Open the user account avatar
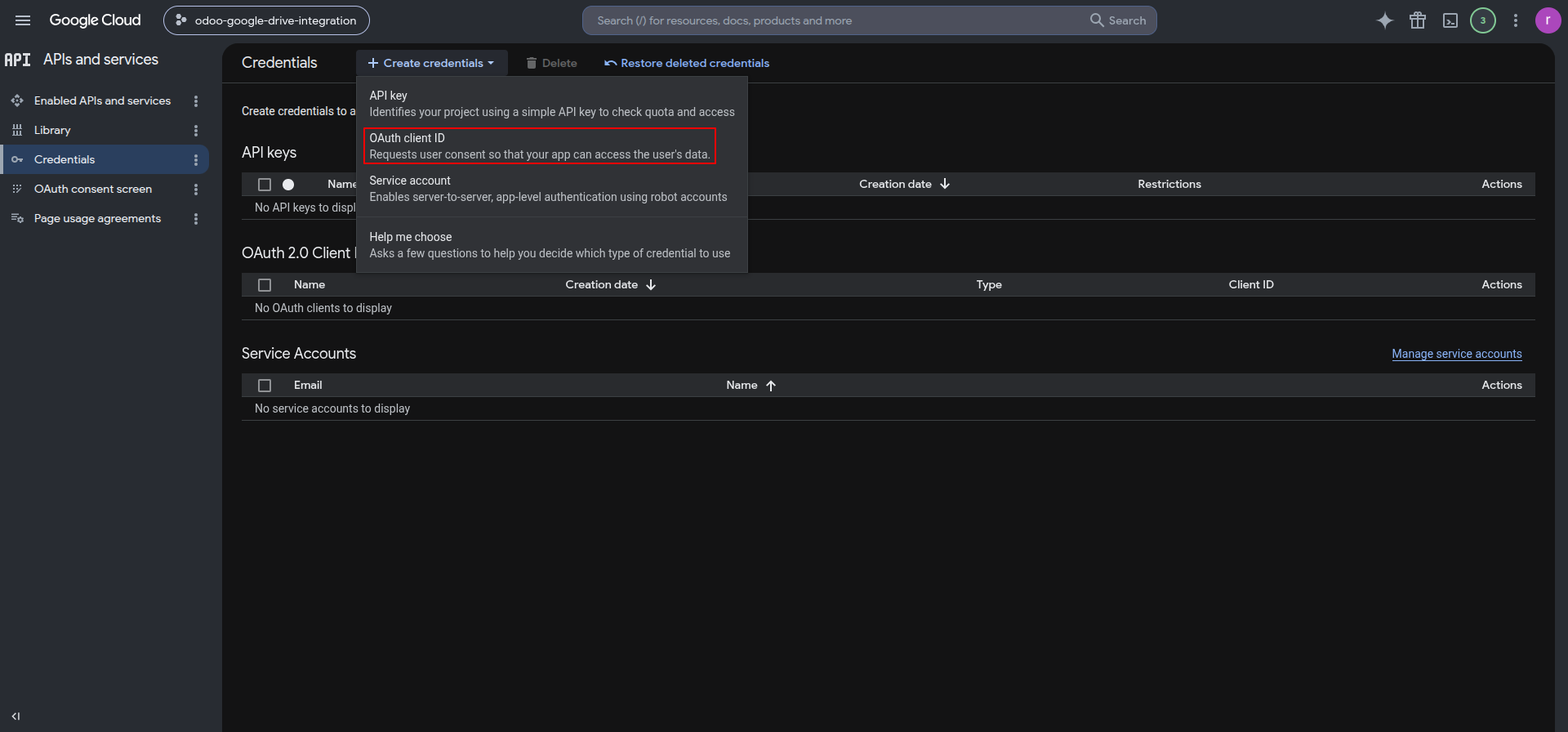 pos(1548,20)
